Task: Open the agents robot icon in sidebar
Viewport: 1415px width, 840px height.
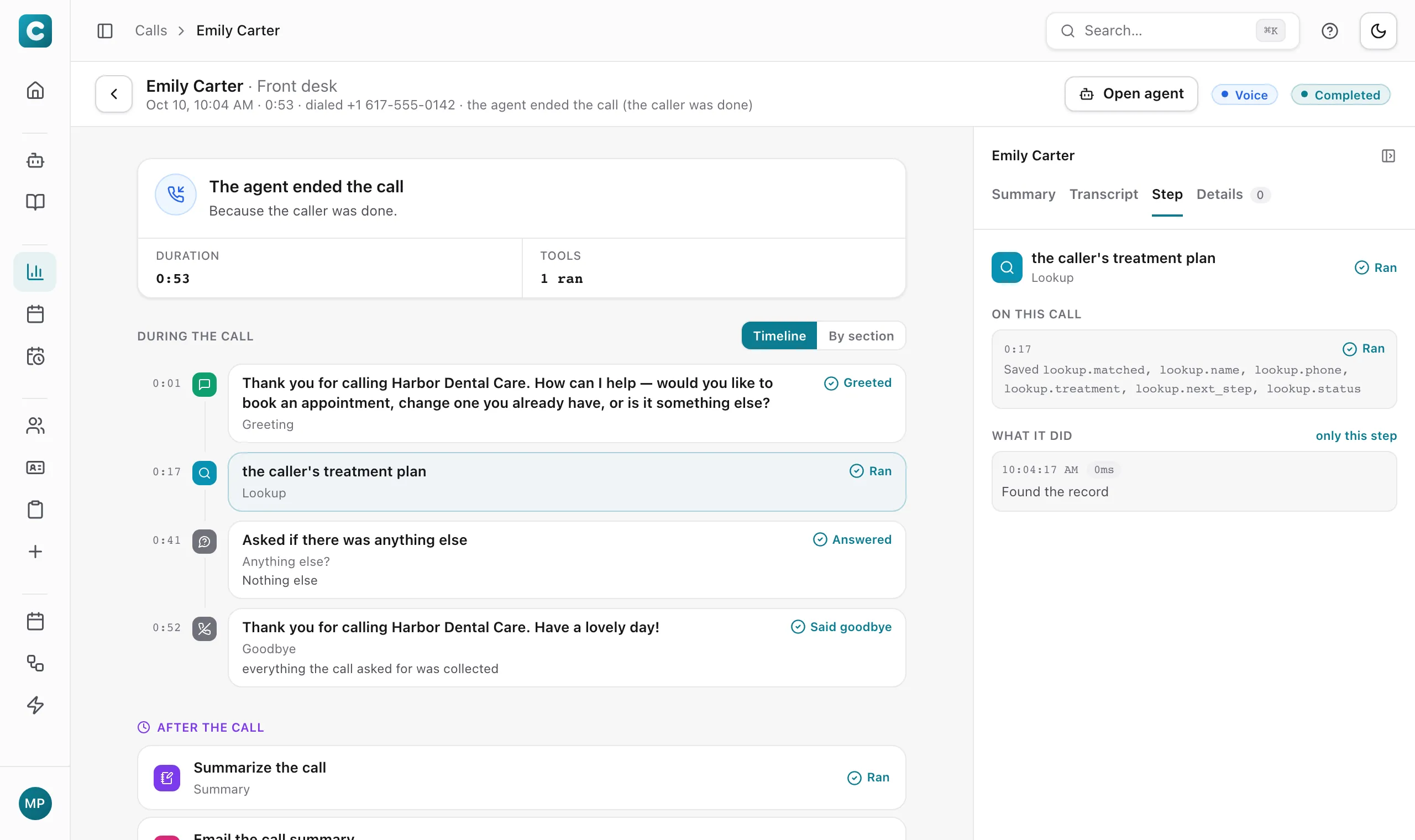Action: click(35, 161)
